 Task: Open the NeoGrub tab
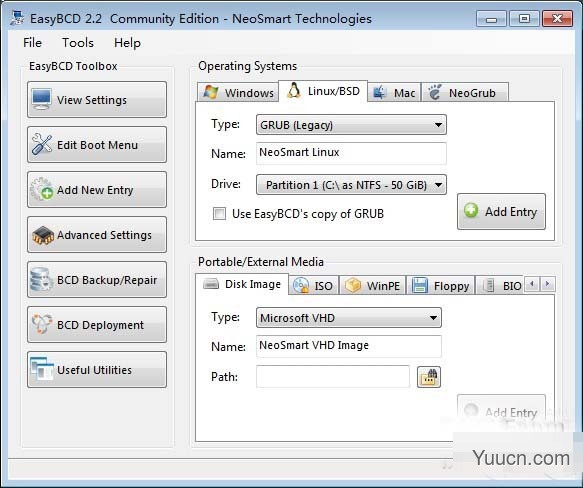click(x=465, y=92)
